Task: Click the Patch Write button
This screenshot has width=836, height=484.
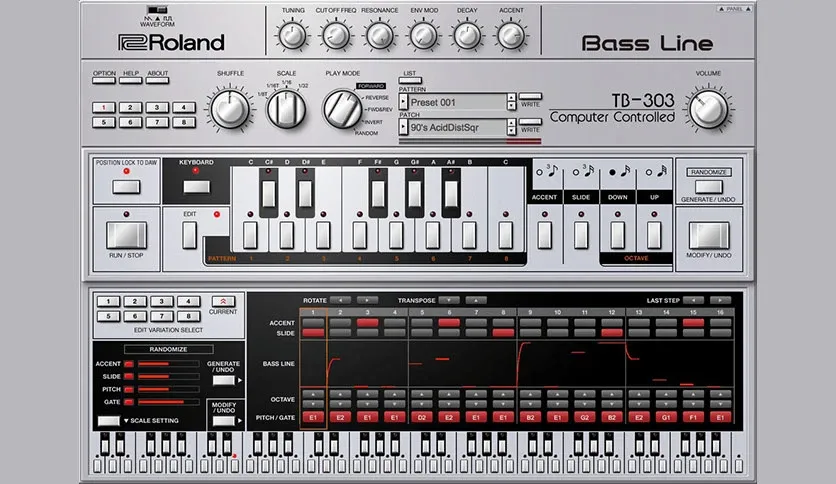Action: coord(530,122)
